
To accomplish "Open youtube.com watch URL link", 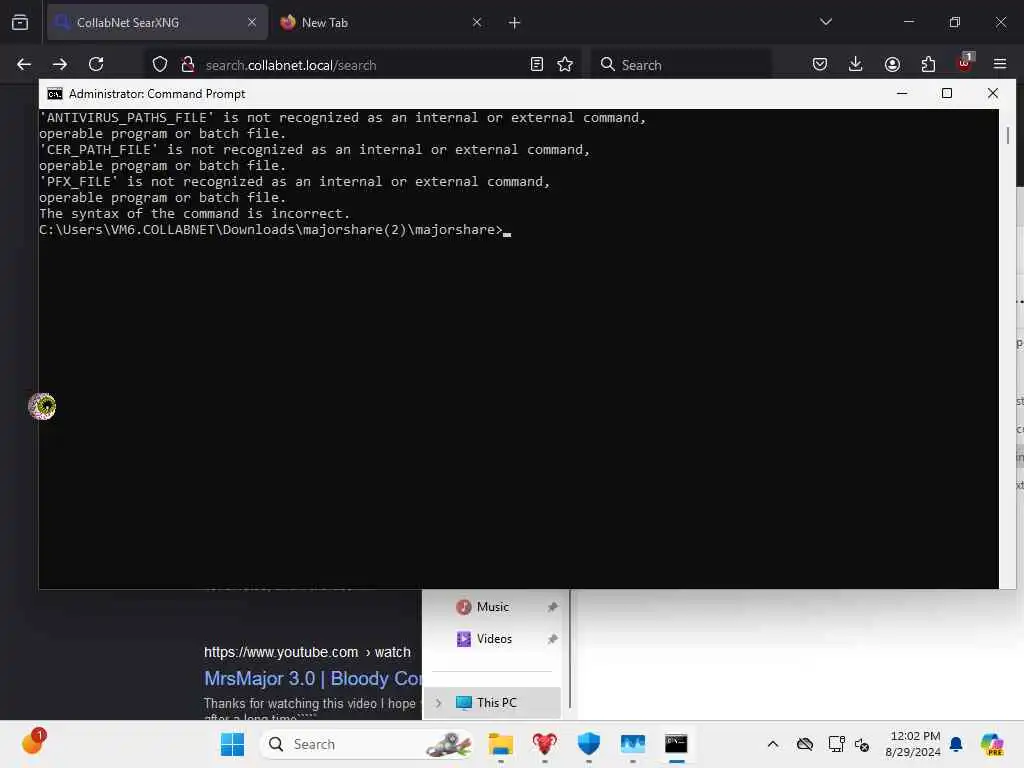I will (308, 652).
